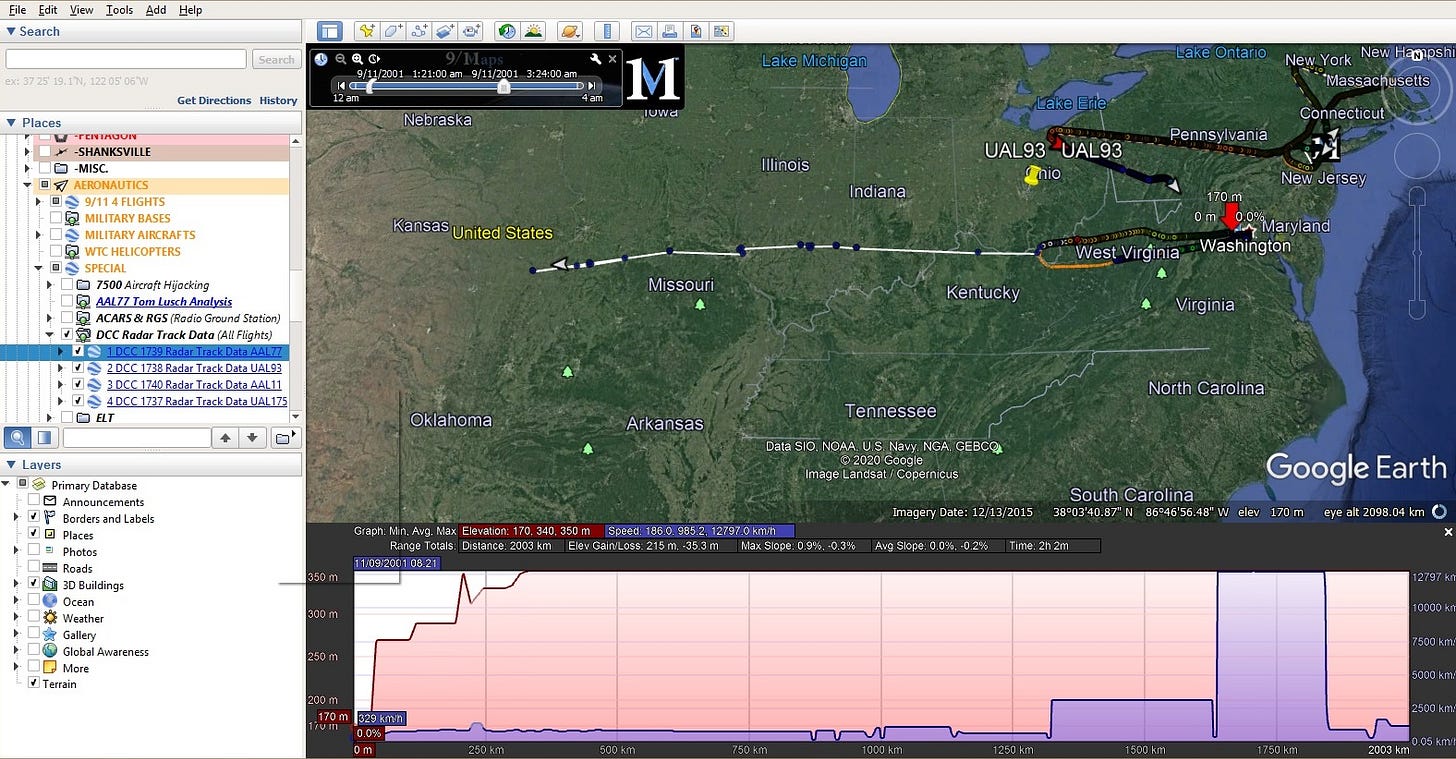
Task: Toggle the sidebar visibility toolbar button
Action: tap(329, 31)
